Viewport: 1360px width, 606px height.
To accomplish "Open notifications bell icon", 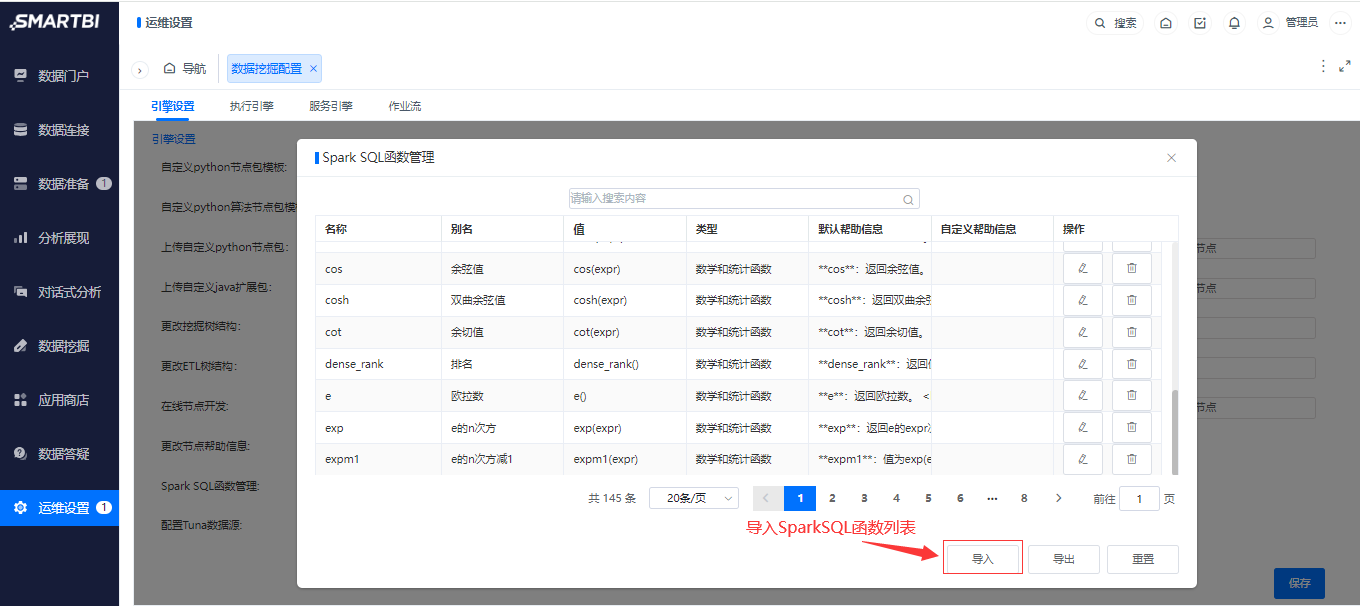I will (x=1235, y=23).
